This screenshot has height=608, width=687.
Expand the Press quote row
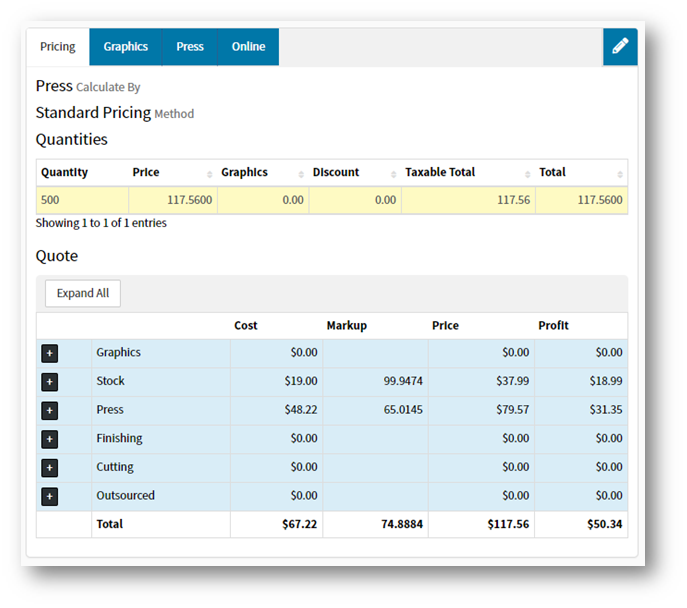tap(50, 410)
